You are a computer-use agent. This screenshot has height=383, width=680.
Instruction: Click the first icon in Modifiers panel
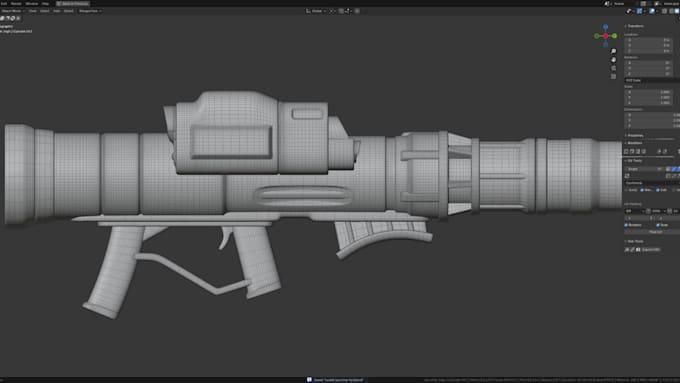pos(626,151)
